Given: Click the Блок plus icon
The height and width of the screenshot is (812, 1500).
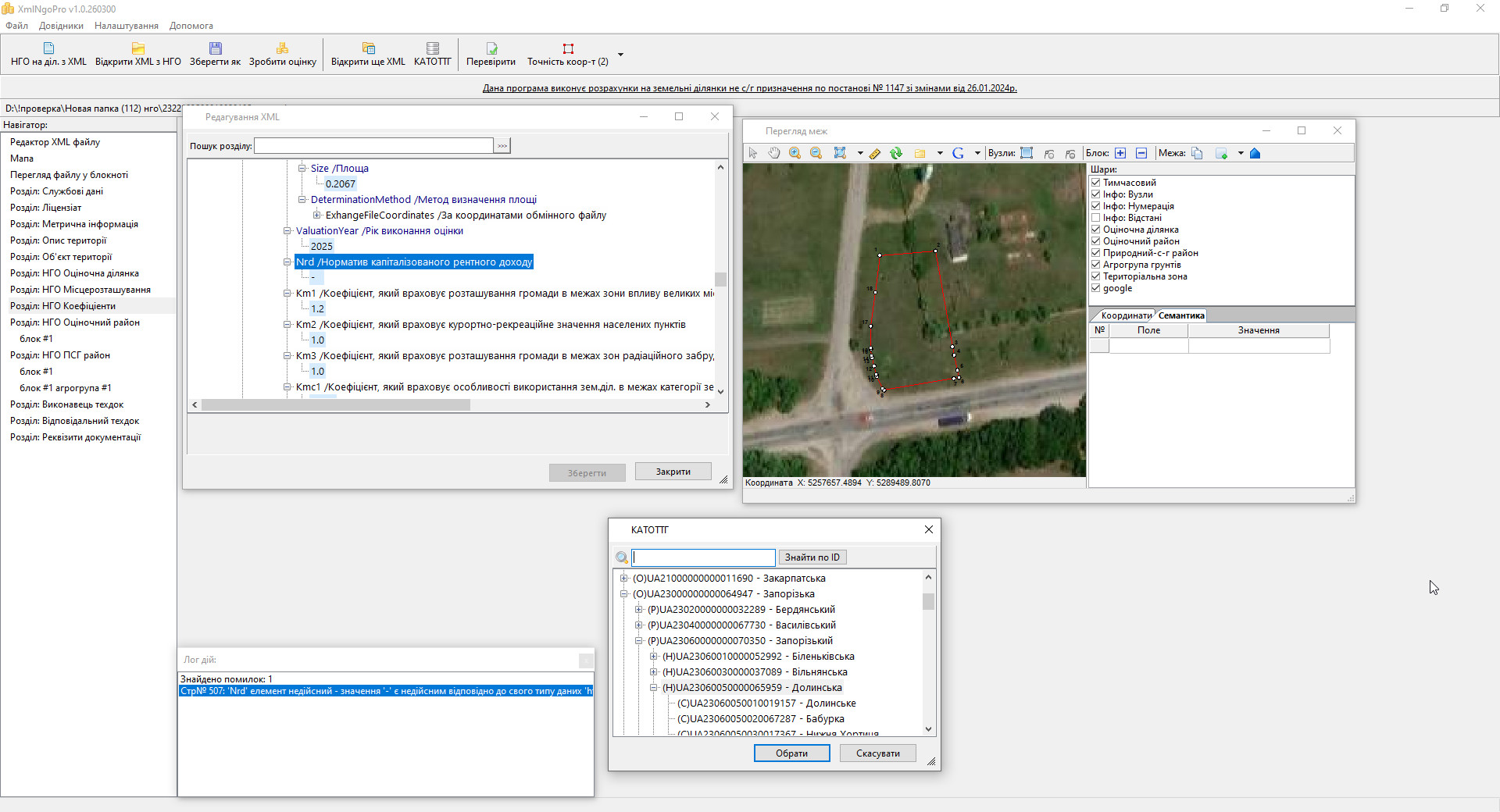Looking at the screenshot, I should [x=1120, y=153].
